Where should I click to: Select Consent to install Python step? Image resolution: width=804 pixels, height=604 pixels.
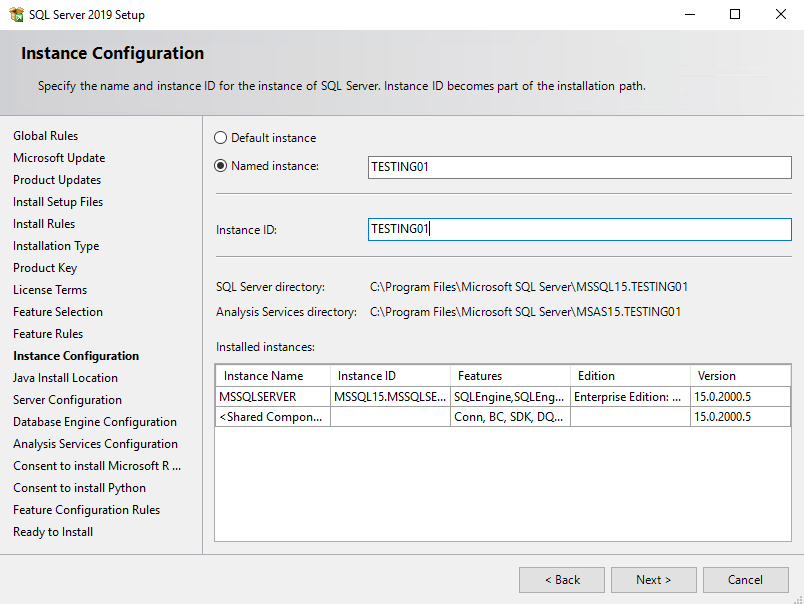tap(79, 488)
